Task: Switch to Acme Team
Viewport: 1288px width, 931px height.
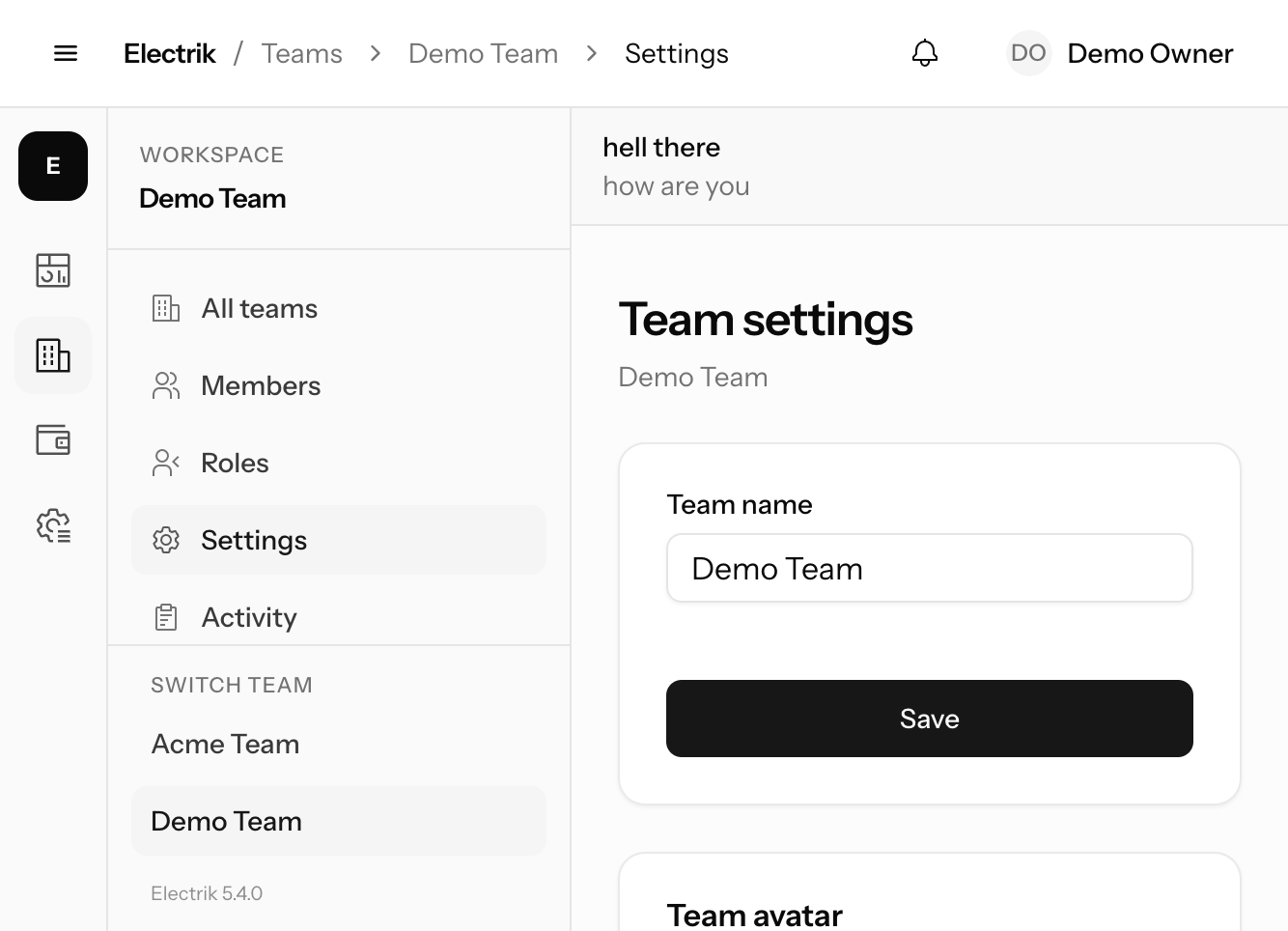Action: pyautogui.click(x=339, y=744)
